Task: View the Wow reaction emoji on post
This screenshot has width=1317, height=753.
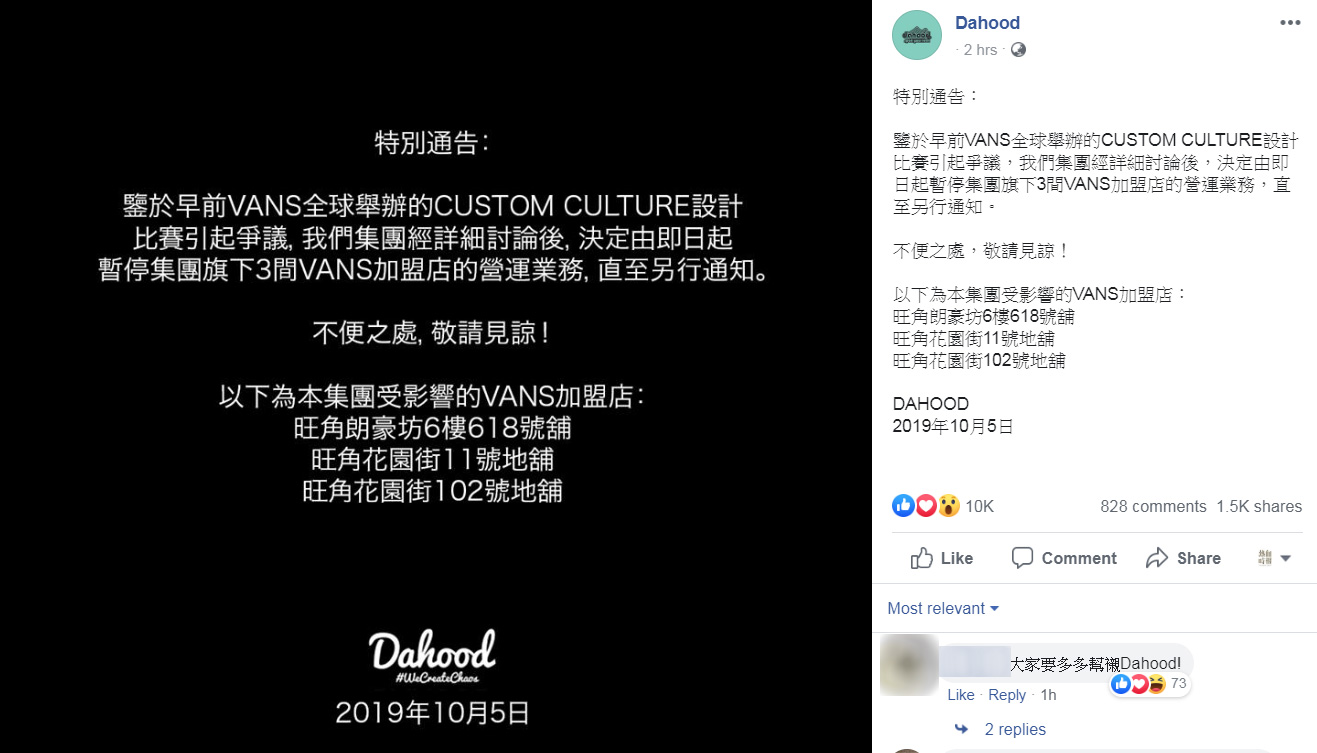Action: pyautogui.click(x=948, y=506)
